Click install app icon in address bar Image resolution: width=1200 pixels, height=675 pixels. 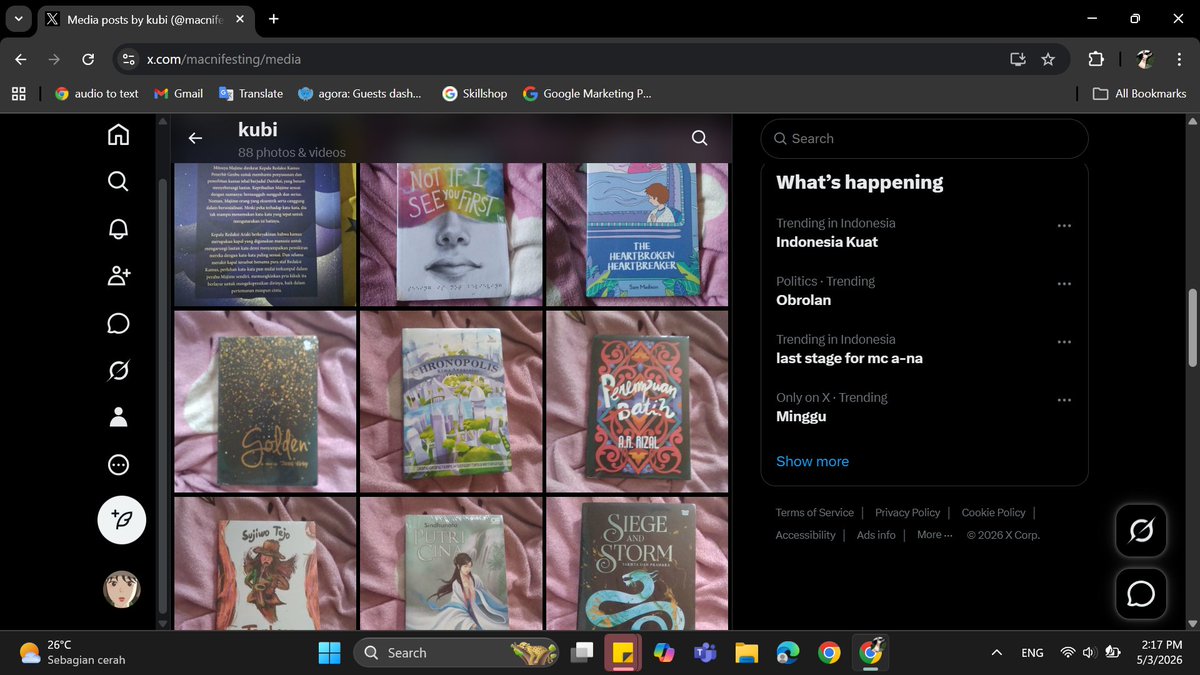1018,59
